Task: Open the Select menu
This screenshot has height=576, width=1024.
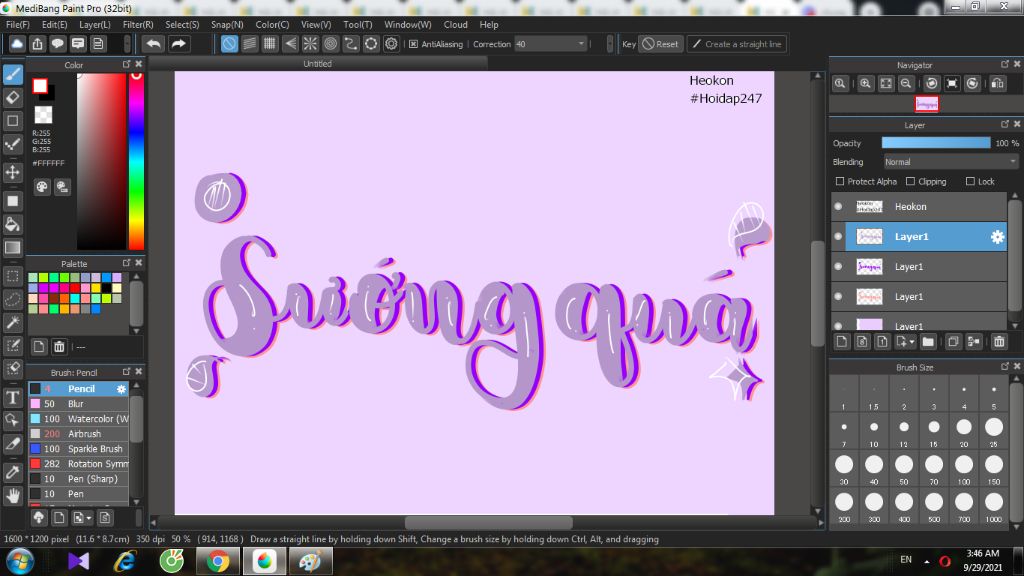Action: tap(182, 24)
